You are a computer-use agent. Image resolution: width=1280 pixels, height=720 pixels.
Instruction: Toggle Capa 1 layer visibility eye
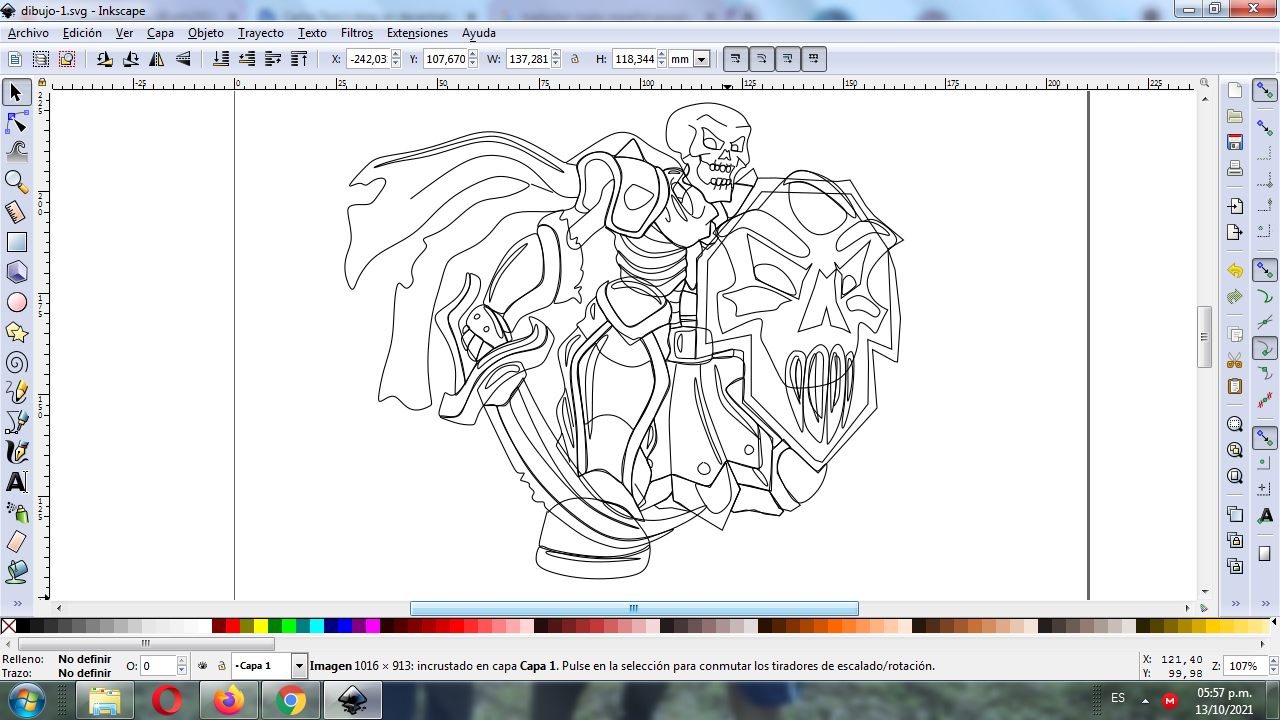[x=203, y=666]
